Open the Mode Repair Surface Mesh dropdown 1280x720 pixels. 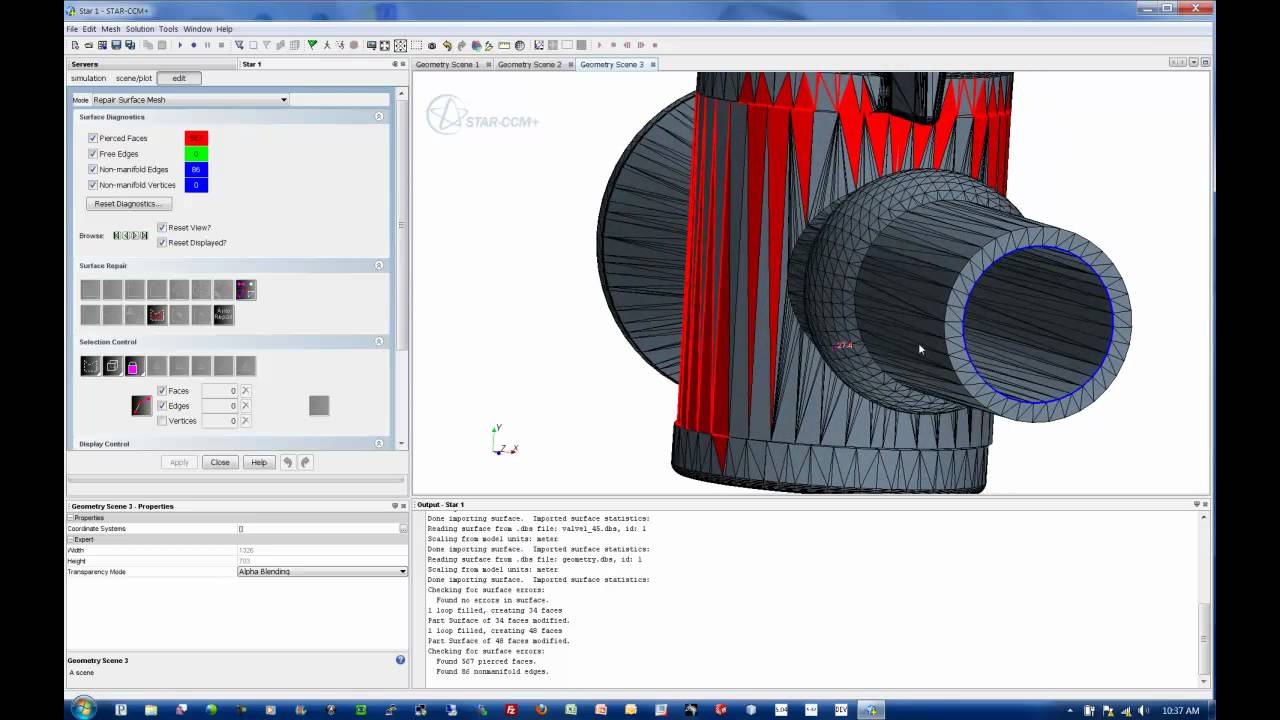190,100
